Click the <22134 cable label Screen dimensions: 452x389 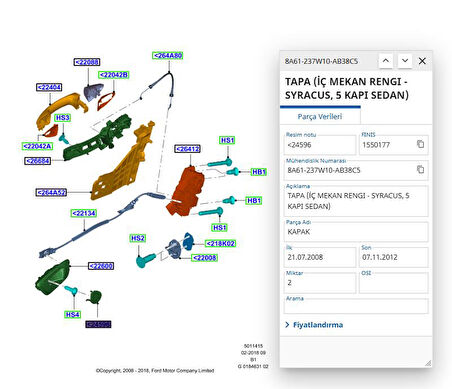(84, 213)
